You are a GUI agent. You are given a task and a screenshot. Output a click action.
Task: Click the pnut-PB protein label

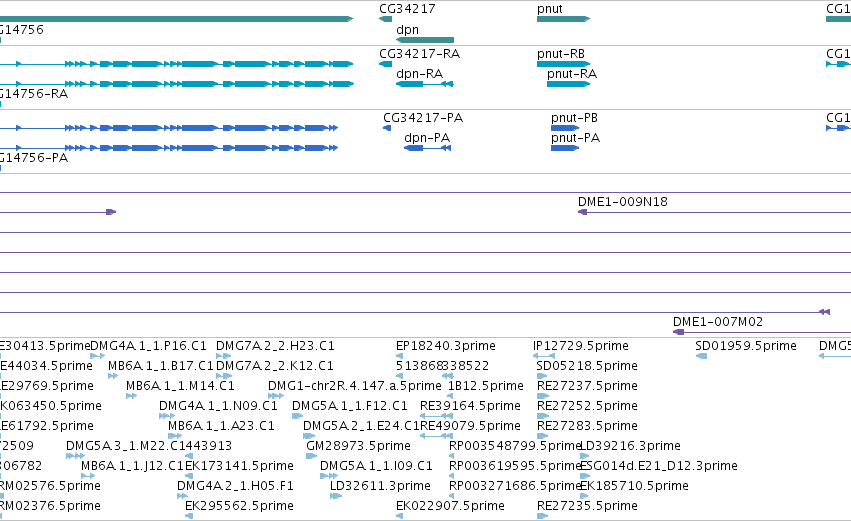574,118
